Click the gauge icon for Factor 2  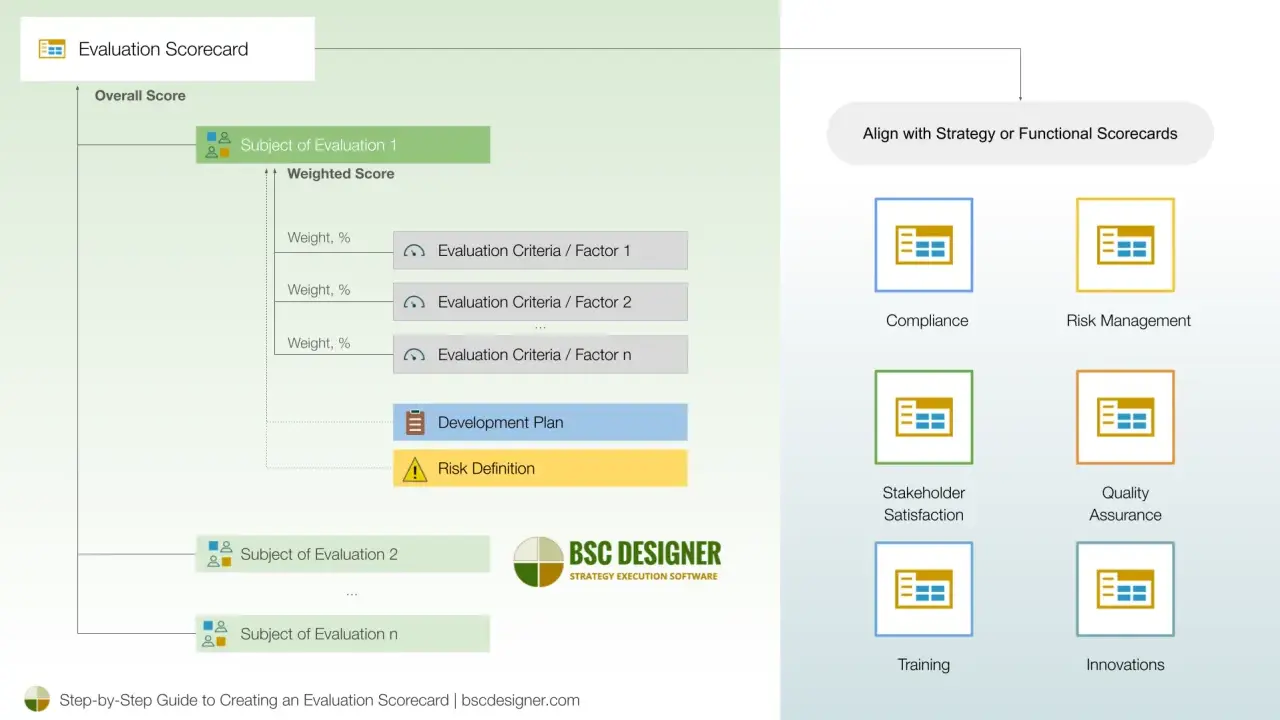point(415,302)
